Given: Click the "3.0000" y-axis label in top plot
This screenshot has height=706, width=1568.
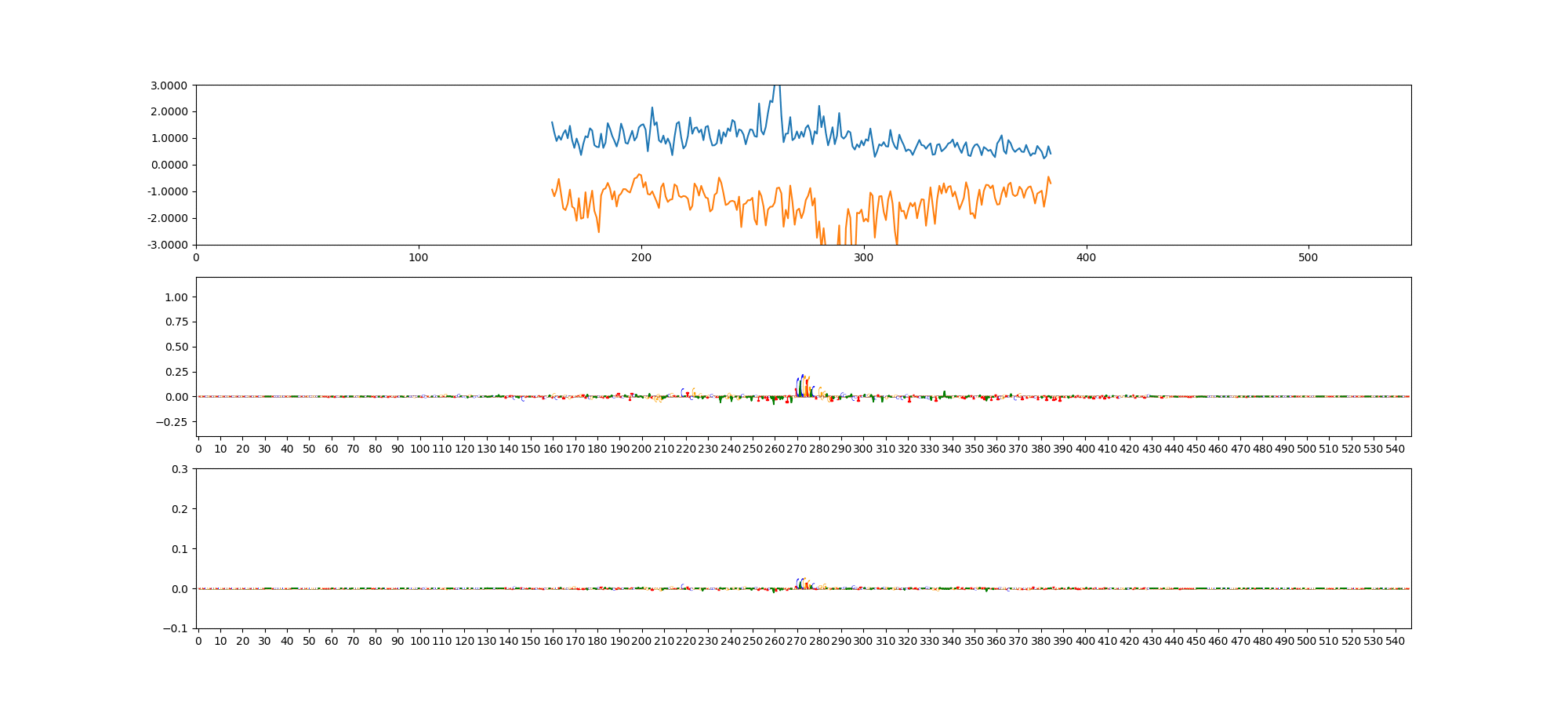Looking at the screenshot, I should click(168, 85).
